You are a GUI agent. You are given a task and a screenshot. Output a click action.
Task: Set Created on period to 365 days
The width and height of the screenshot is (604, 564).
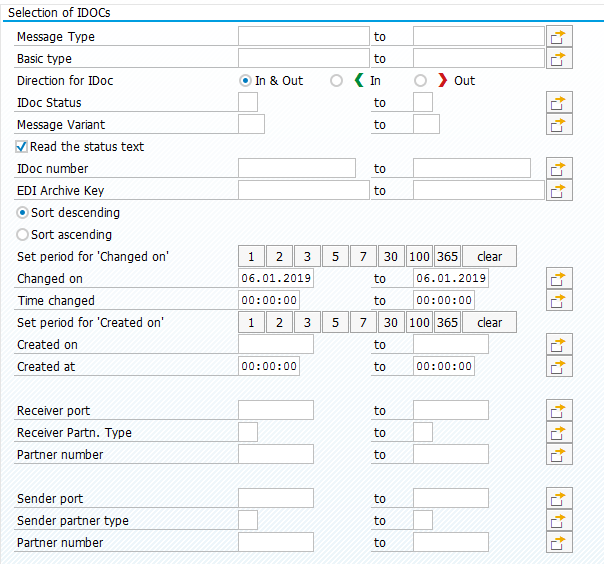click(447, 322)
